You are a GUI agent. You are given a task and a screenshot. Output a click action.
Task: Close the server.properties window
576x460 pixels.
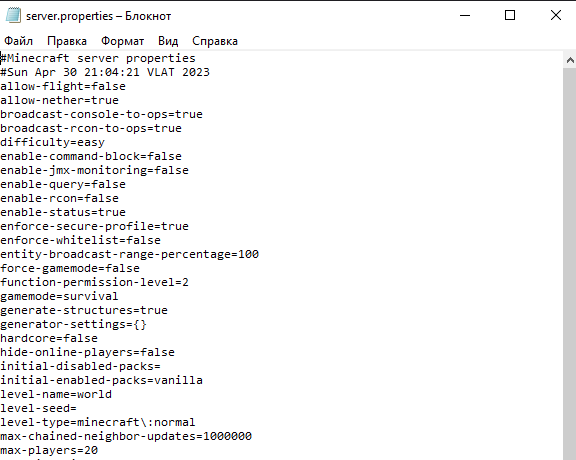[x=556, y=15]
